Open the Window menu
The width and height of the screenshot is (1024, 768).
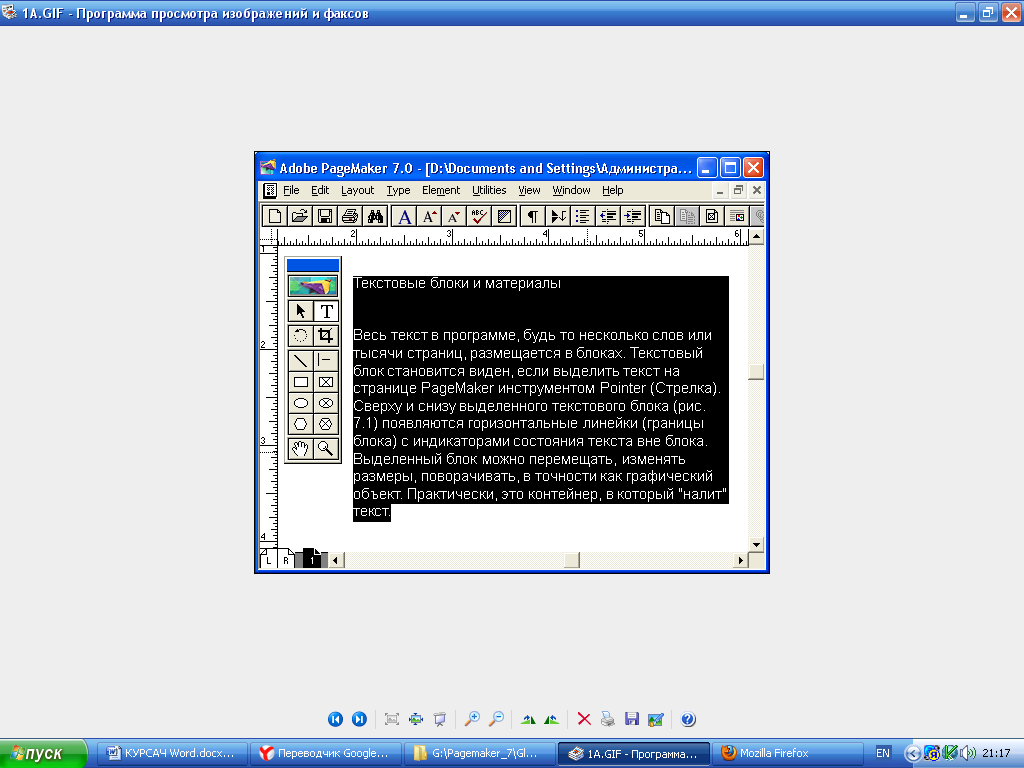coord(571,190)
